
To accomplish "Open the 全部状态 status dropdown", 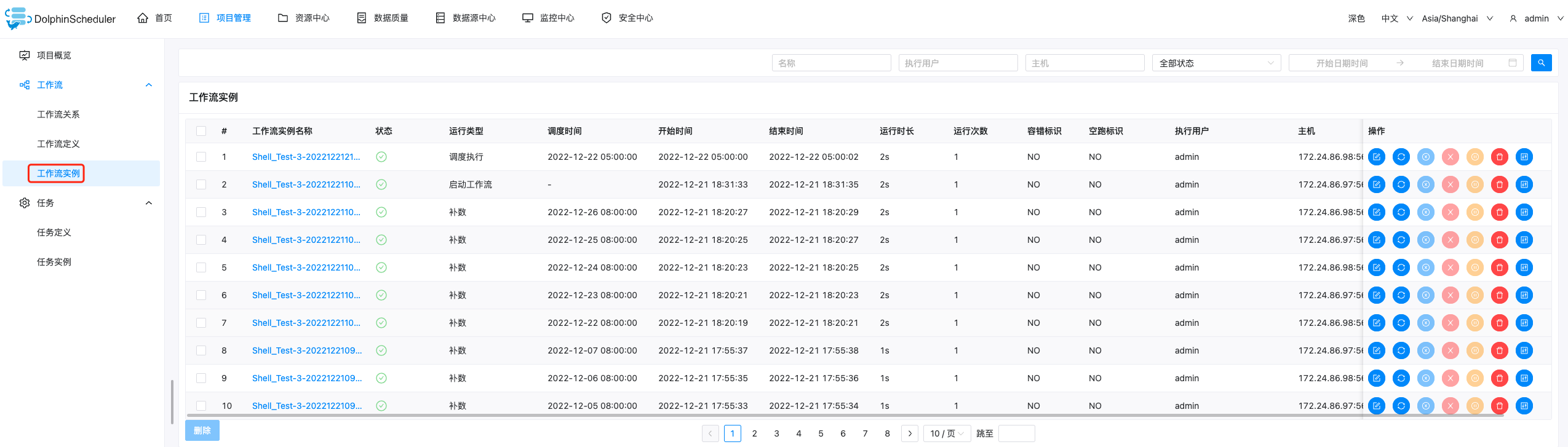I will click(1216, 63).
